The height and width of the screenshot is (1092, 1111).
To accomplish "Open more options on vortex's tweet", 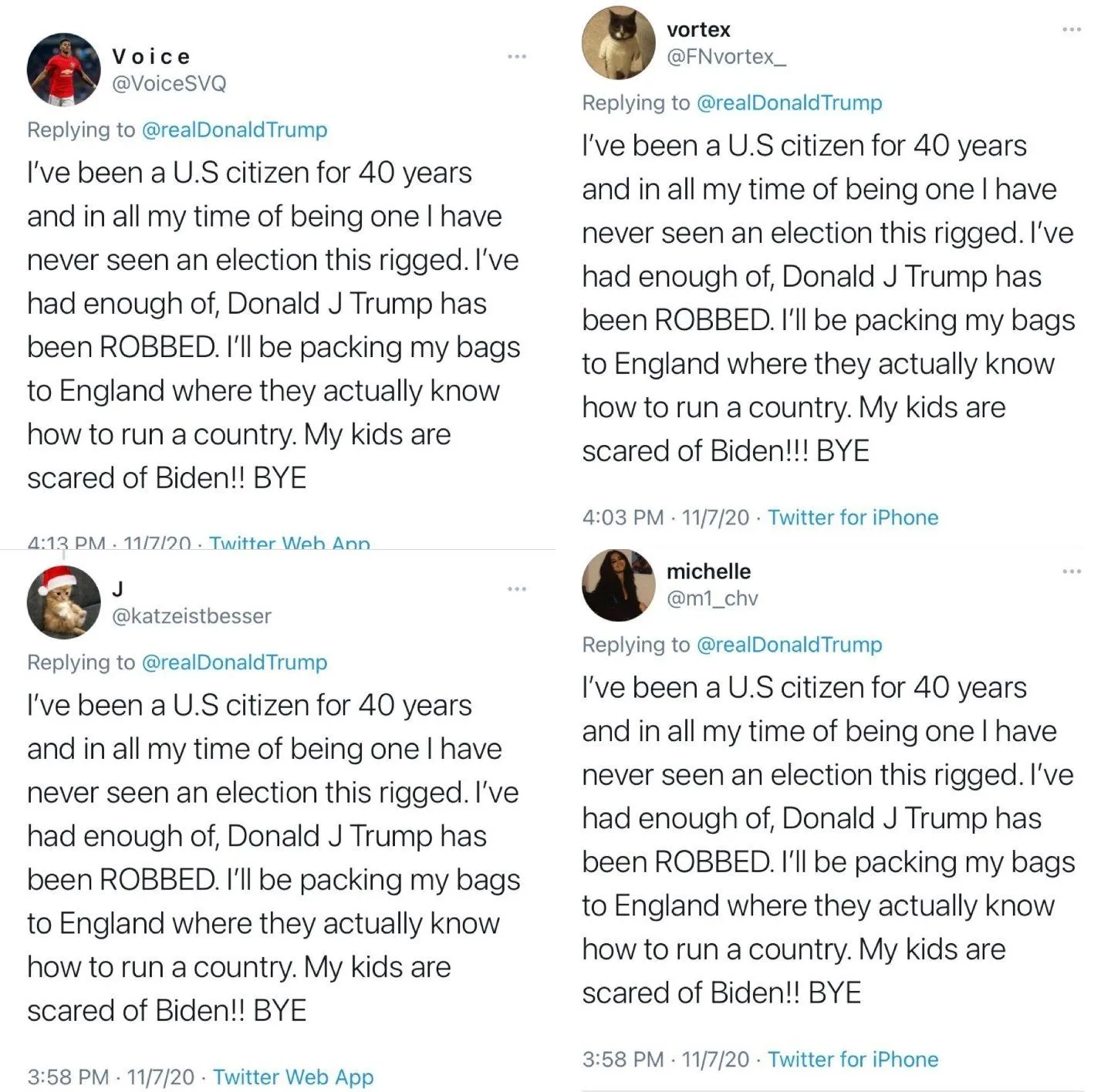I will click(1072, 29).
